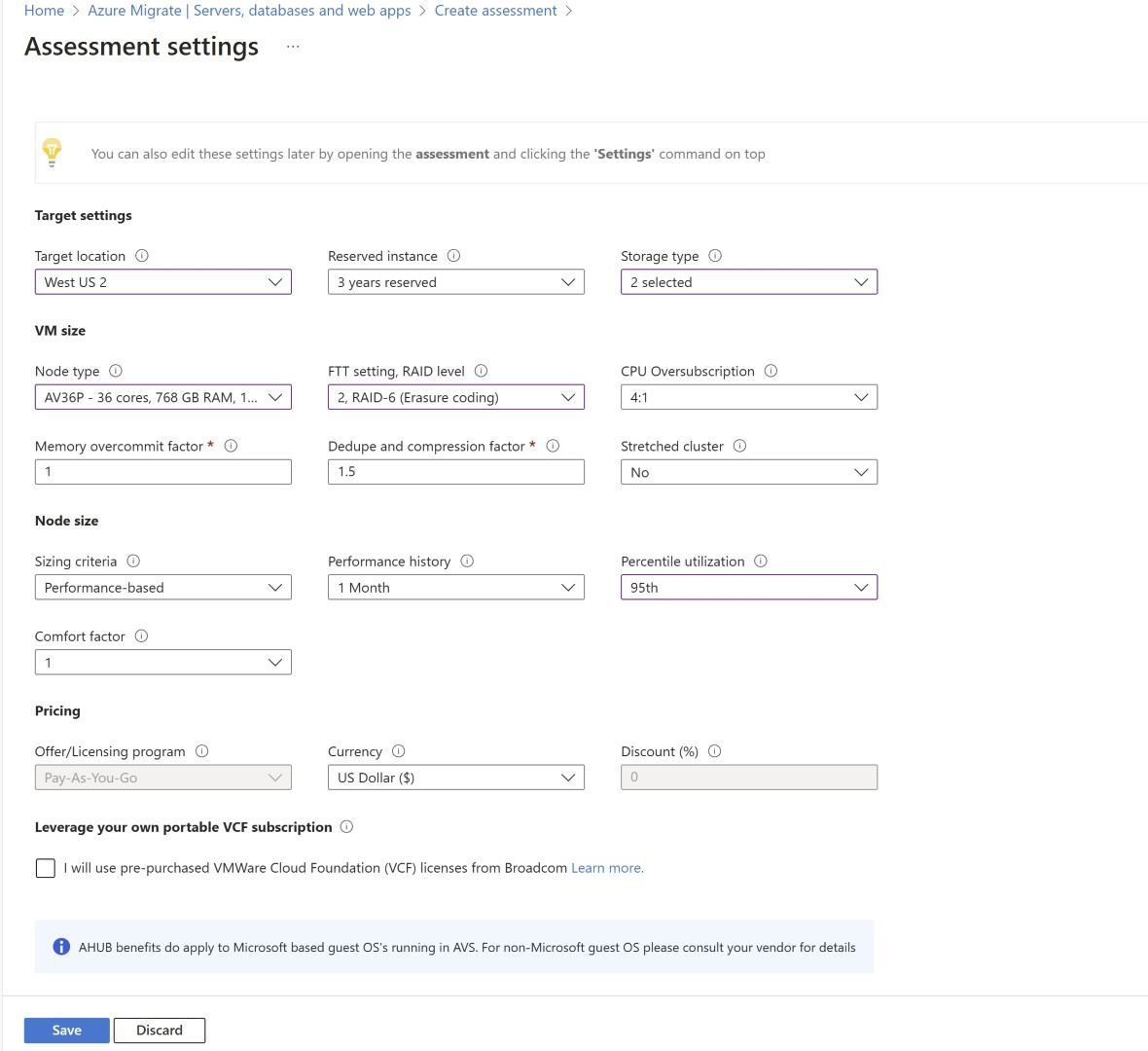Click the Save button
Viewport: 1148px width, 1051px height.
point(67,1031)
